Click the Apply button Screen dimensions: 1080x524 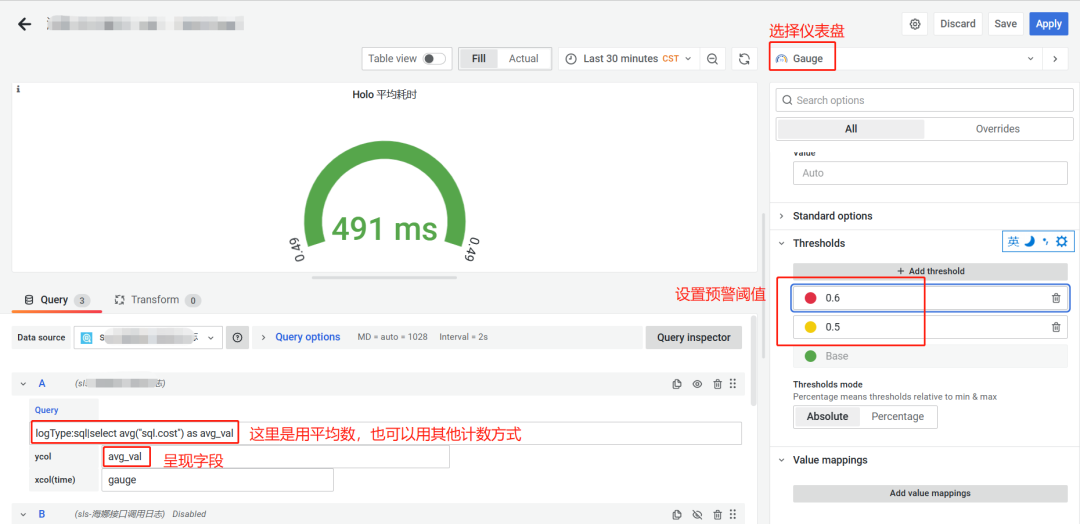1048,23
